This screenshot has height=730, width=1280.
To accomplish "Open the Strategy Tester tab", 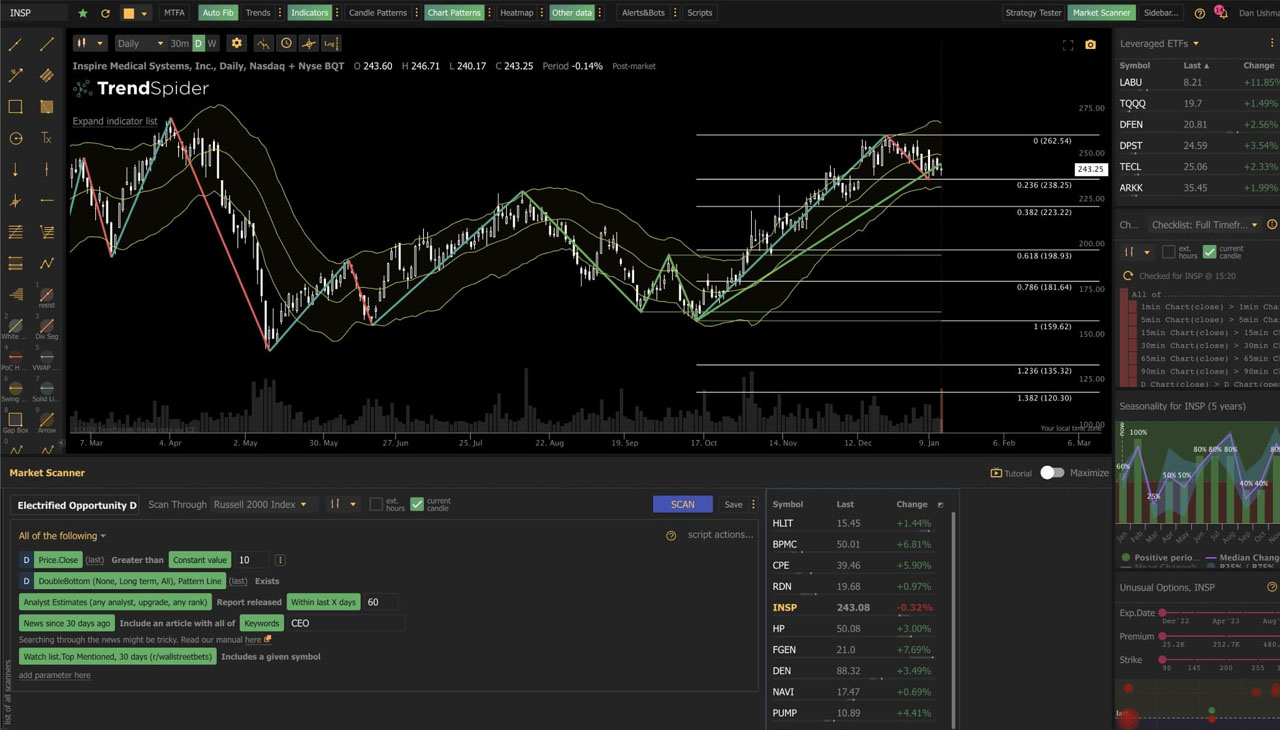I will pos(1033,13).
